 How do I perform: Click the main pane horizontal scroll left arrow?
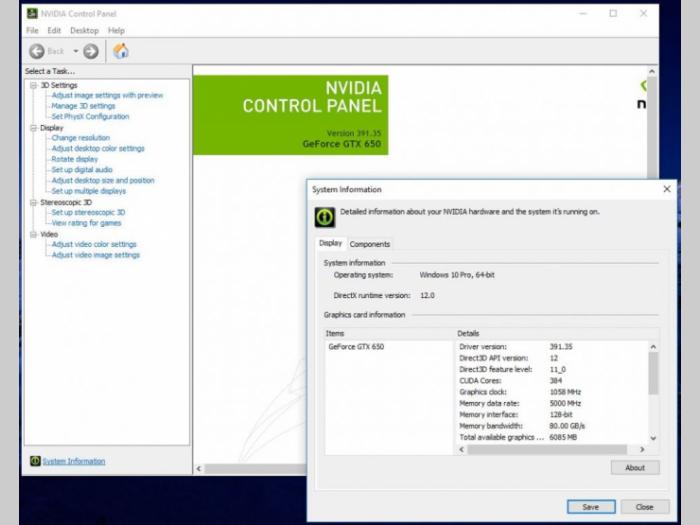(199, 469)
